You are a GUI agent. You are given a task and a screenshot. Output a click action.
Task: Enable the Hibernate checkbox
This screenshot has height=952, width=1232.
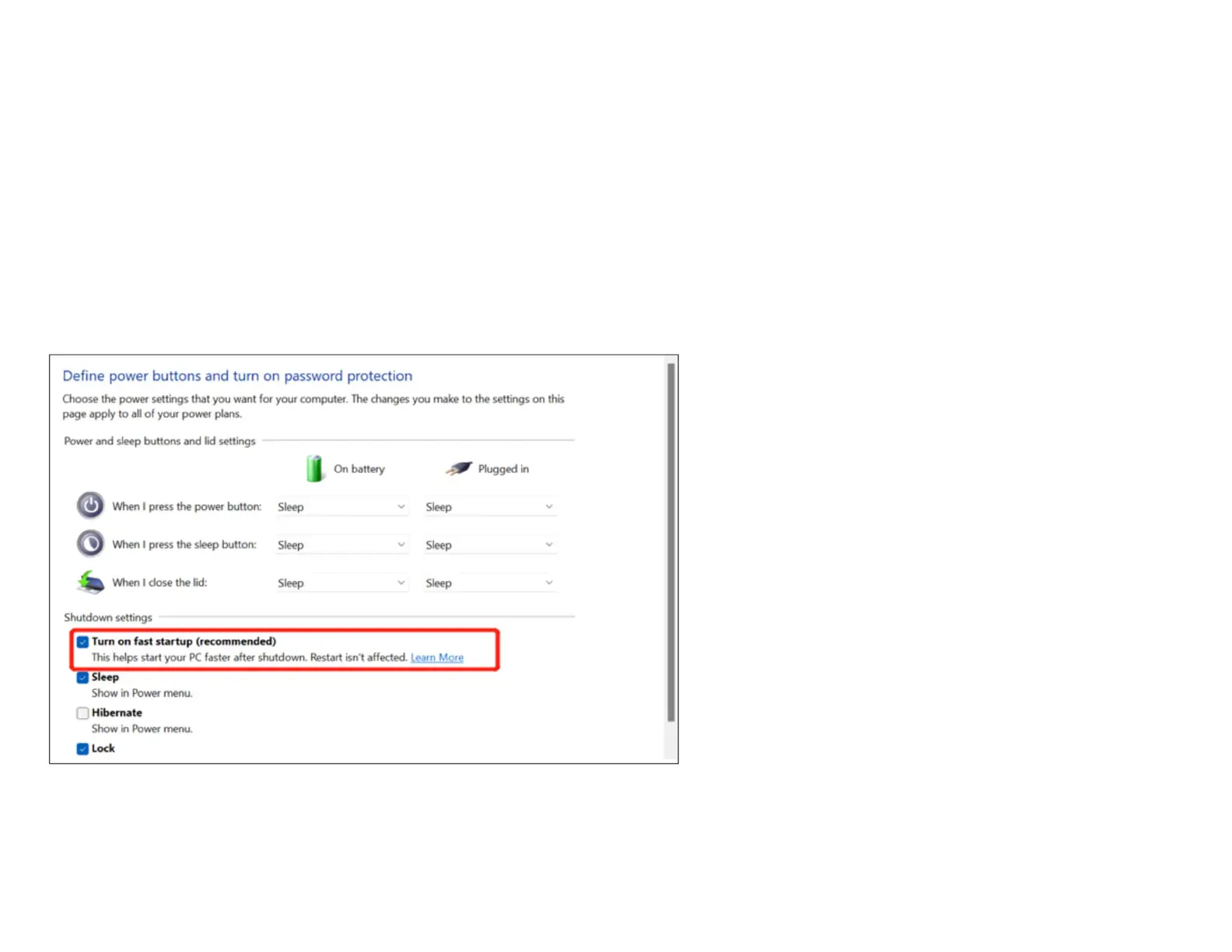(82, 713)
